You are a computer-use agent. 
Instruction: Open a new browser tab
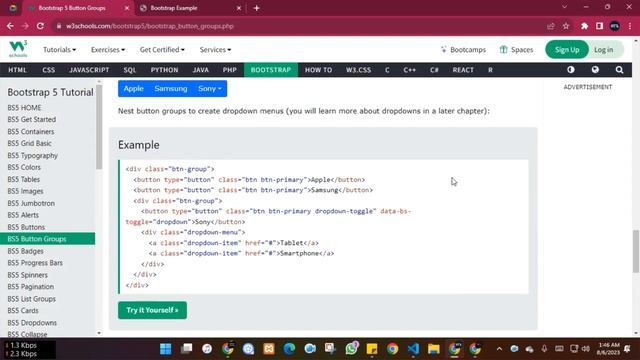[256, 8]
